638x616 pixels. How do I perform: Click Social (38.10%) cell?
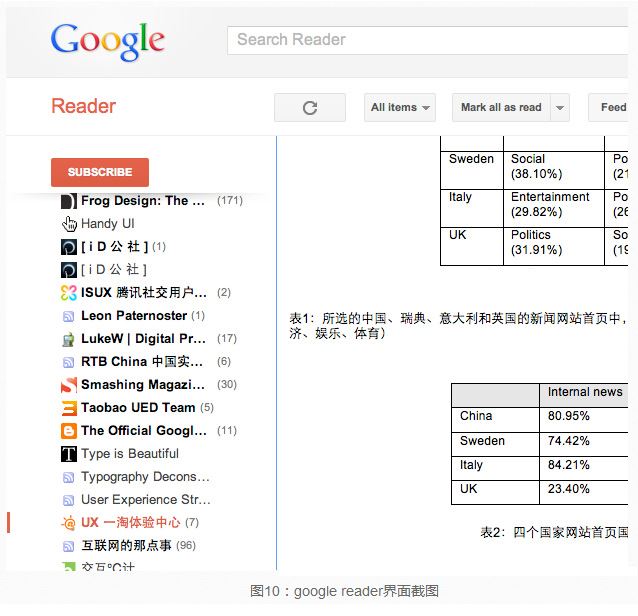554,170
